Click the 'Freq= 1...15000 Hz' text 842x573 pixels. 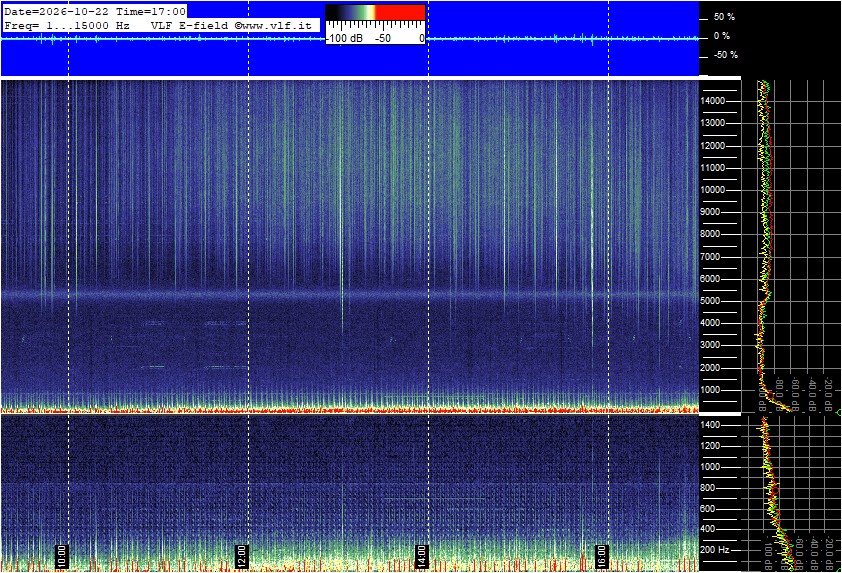click(x=67, y=25)
